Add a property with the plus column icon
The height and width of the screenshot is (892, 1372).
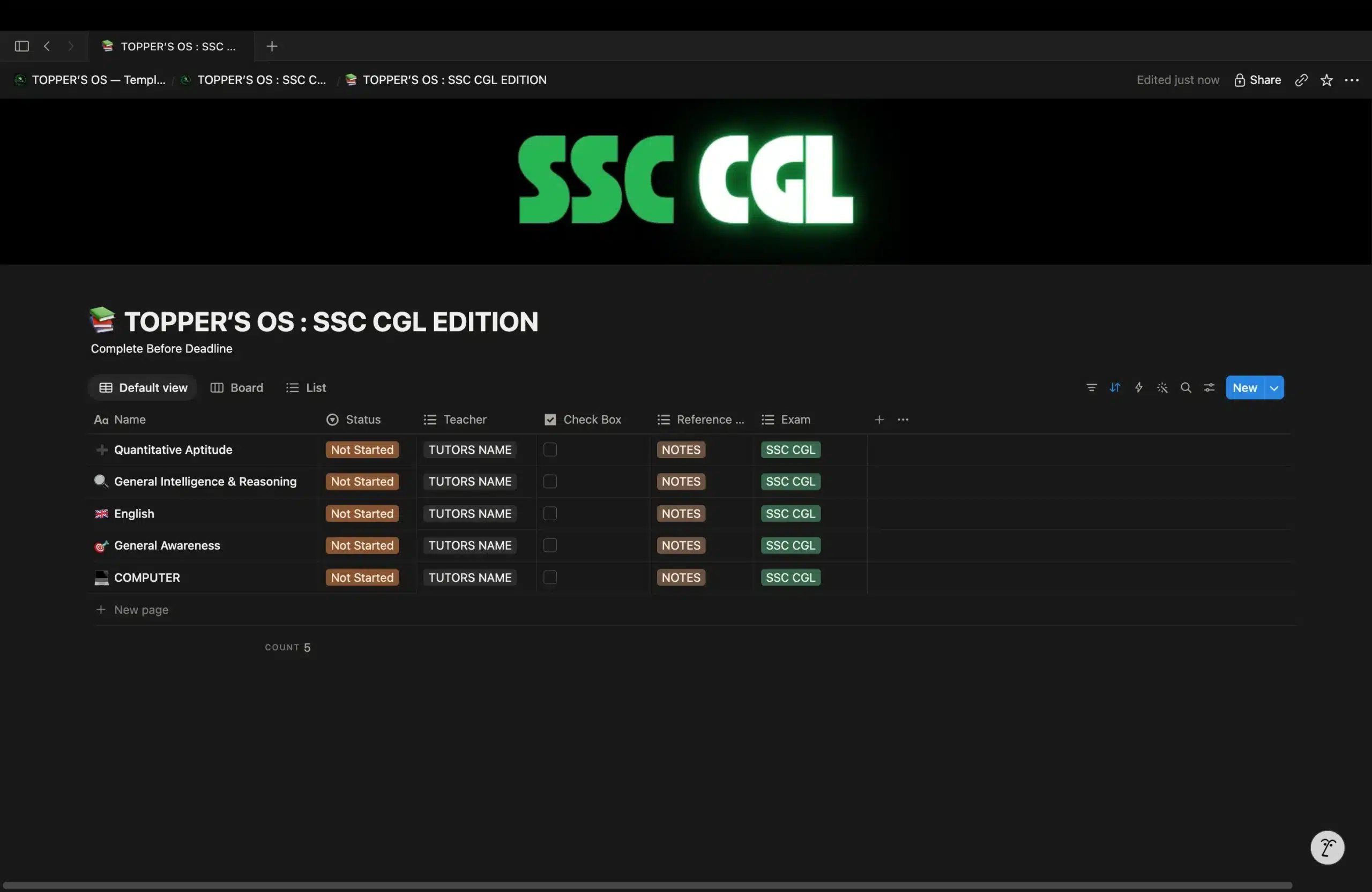(x=879, y=419)
